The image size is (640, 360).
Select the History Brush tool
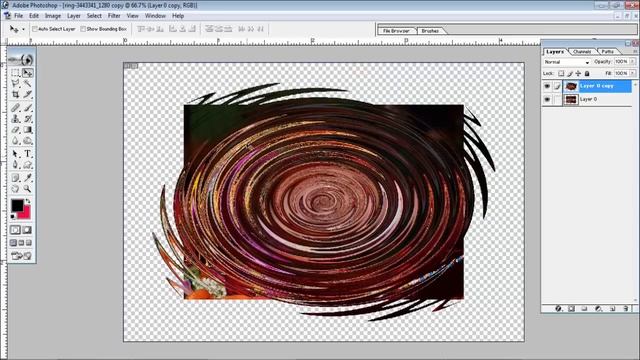click(27, 119)
